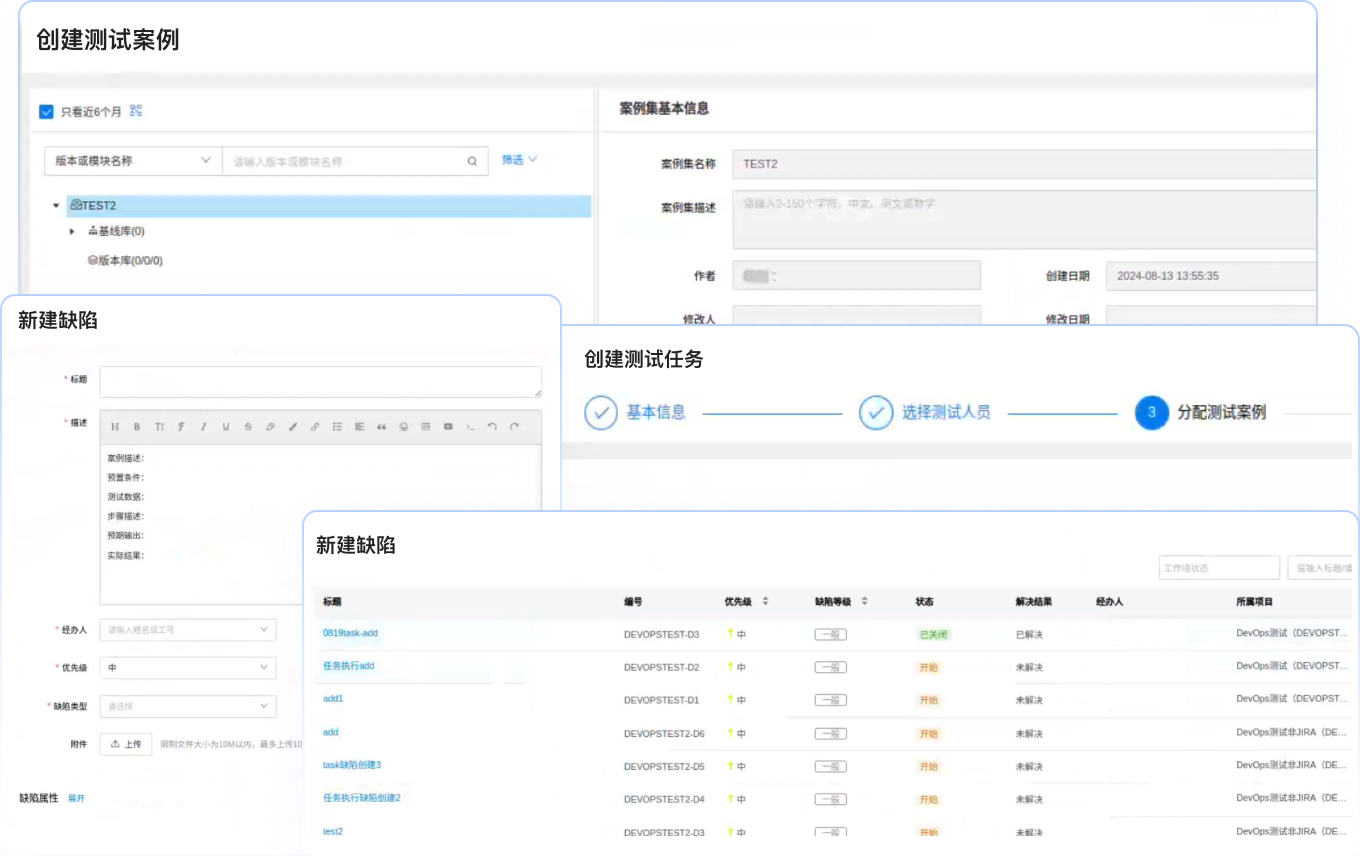Click 基本信息 step label
The width and height of the screenshot is (1360, 856).
click(656, 412)
